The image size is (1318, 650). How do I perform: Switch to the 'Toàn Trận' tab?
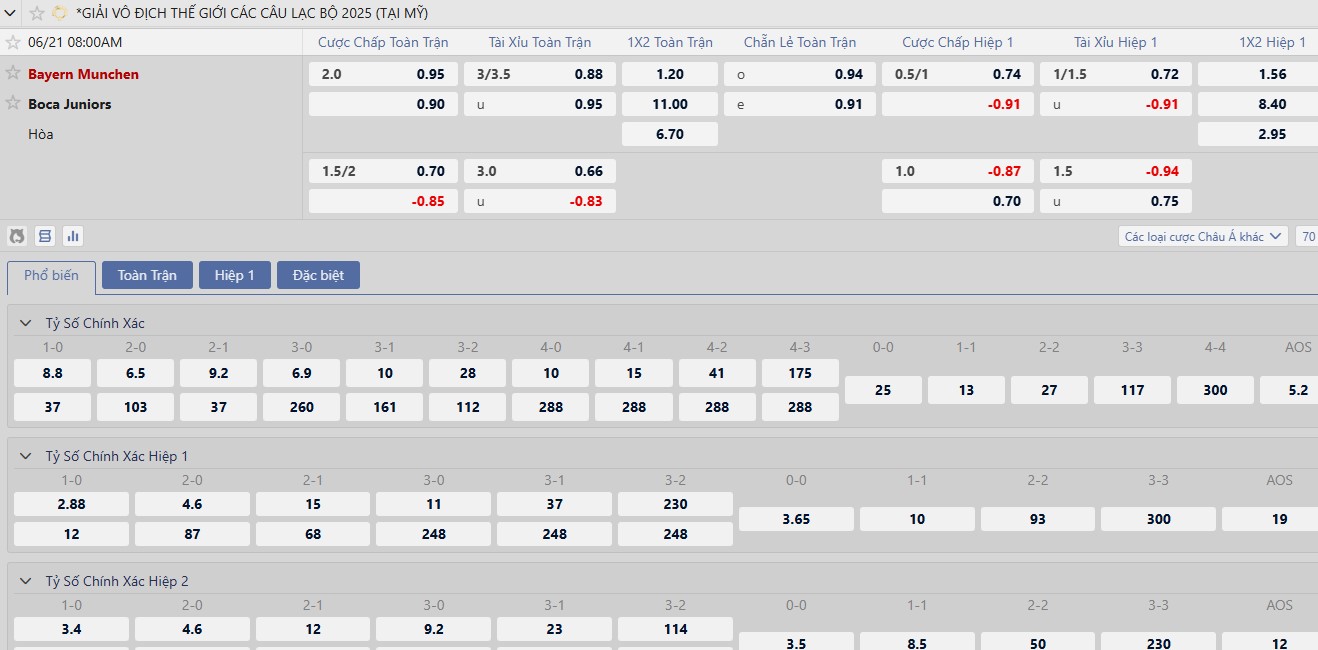(x=147, y=275)
